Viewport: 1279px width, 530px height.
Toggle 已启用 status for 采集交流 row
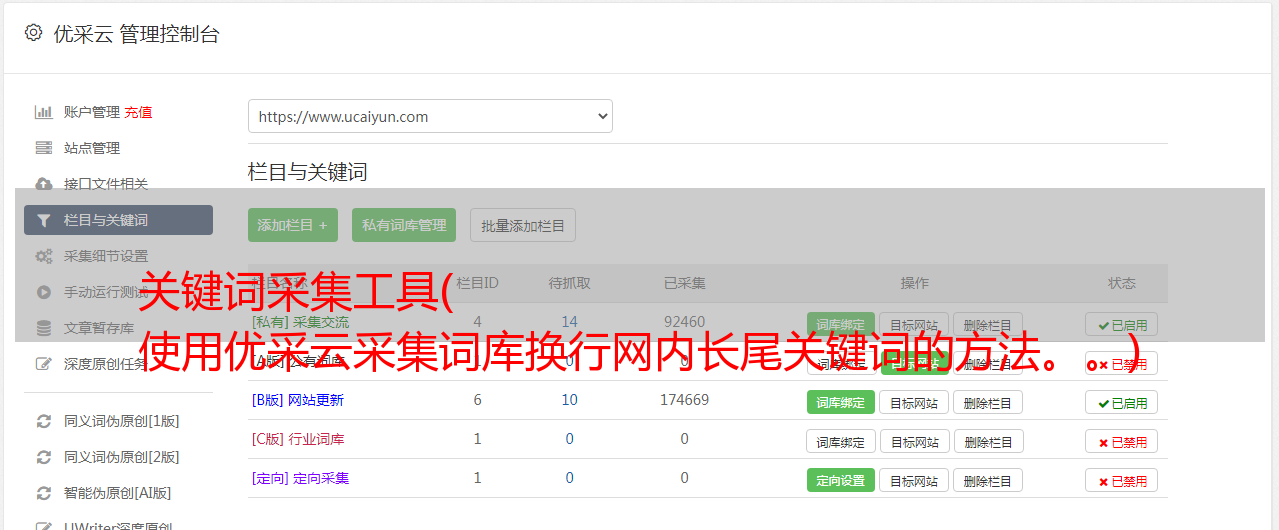(1122, 324)
